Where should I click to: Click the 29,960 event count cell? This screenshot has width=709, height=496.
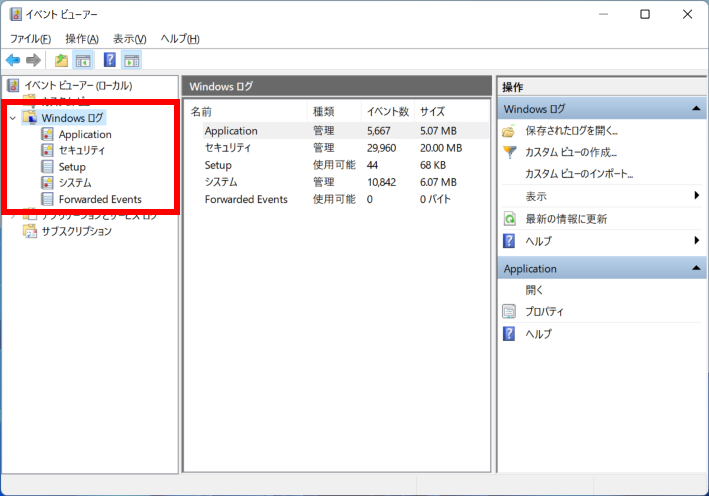pos(382,148)
